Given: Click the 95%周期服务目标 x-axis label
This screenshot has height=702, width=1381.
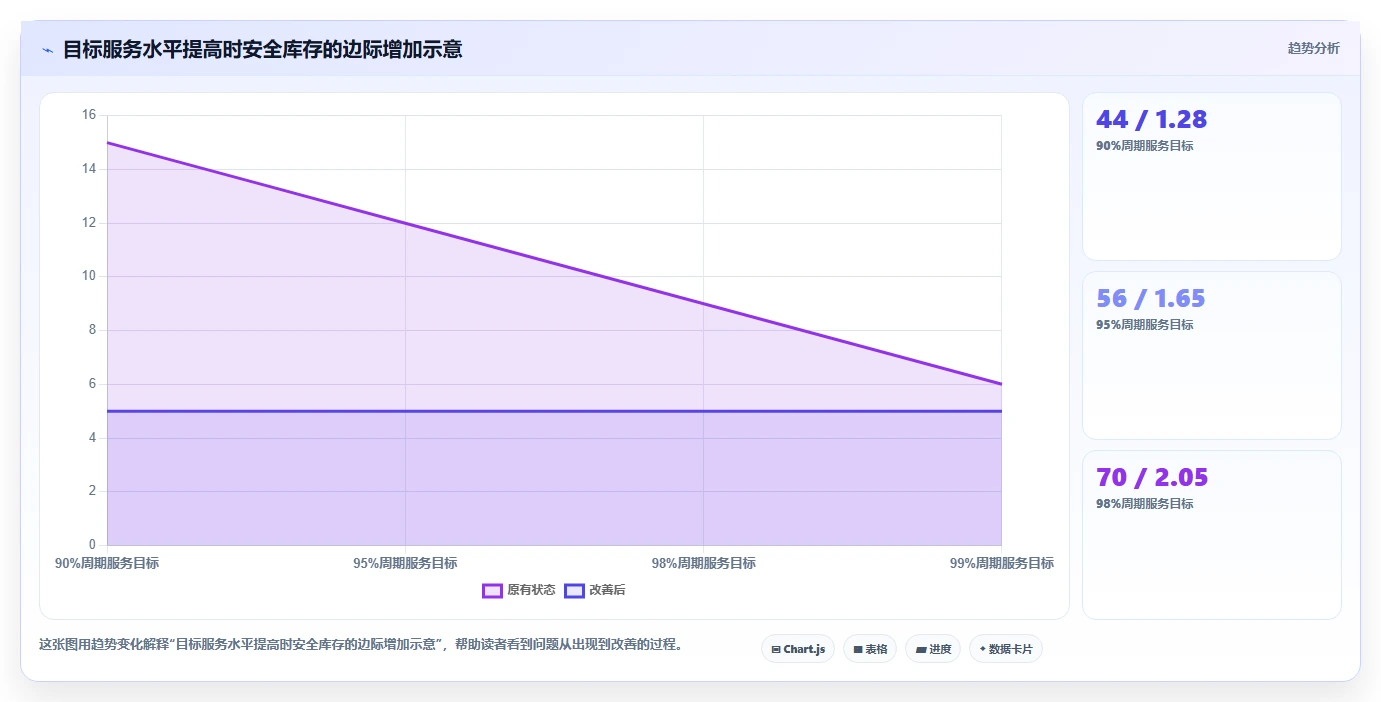Looking at the screenshot, I should (x=405, y=563).
